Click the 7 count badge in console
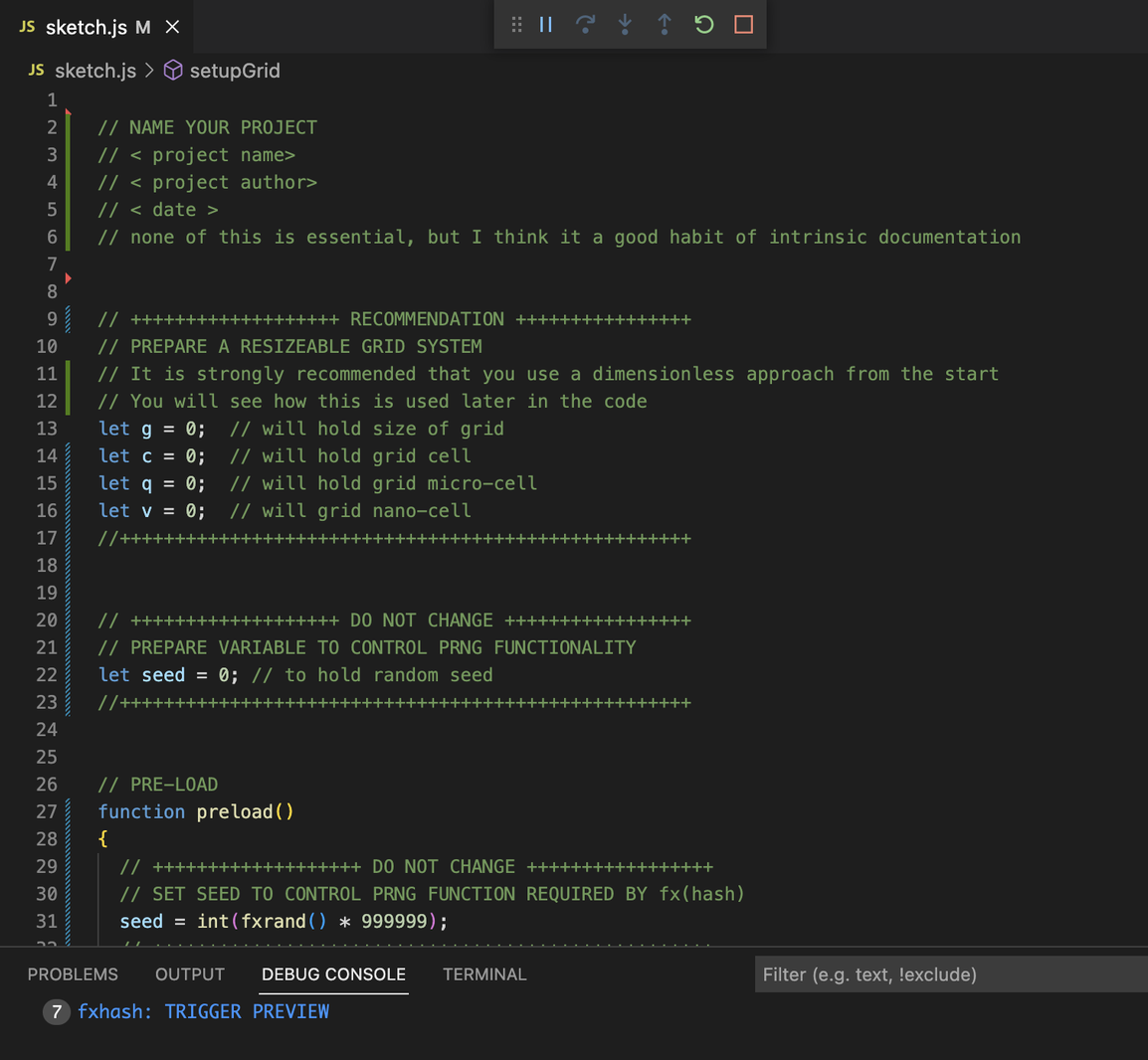 pos(57,1011)
